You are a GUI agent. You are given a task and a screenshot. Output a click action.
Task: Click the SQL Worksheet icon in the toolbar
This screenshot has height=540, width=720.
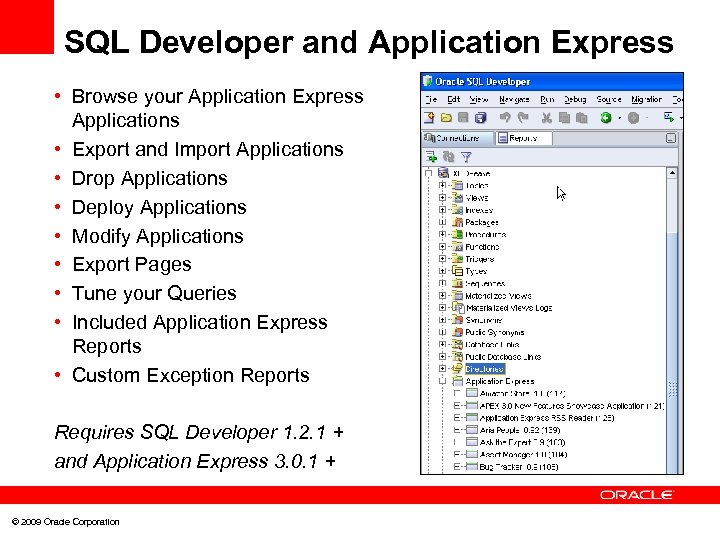(669, 118)
